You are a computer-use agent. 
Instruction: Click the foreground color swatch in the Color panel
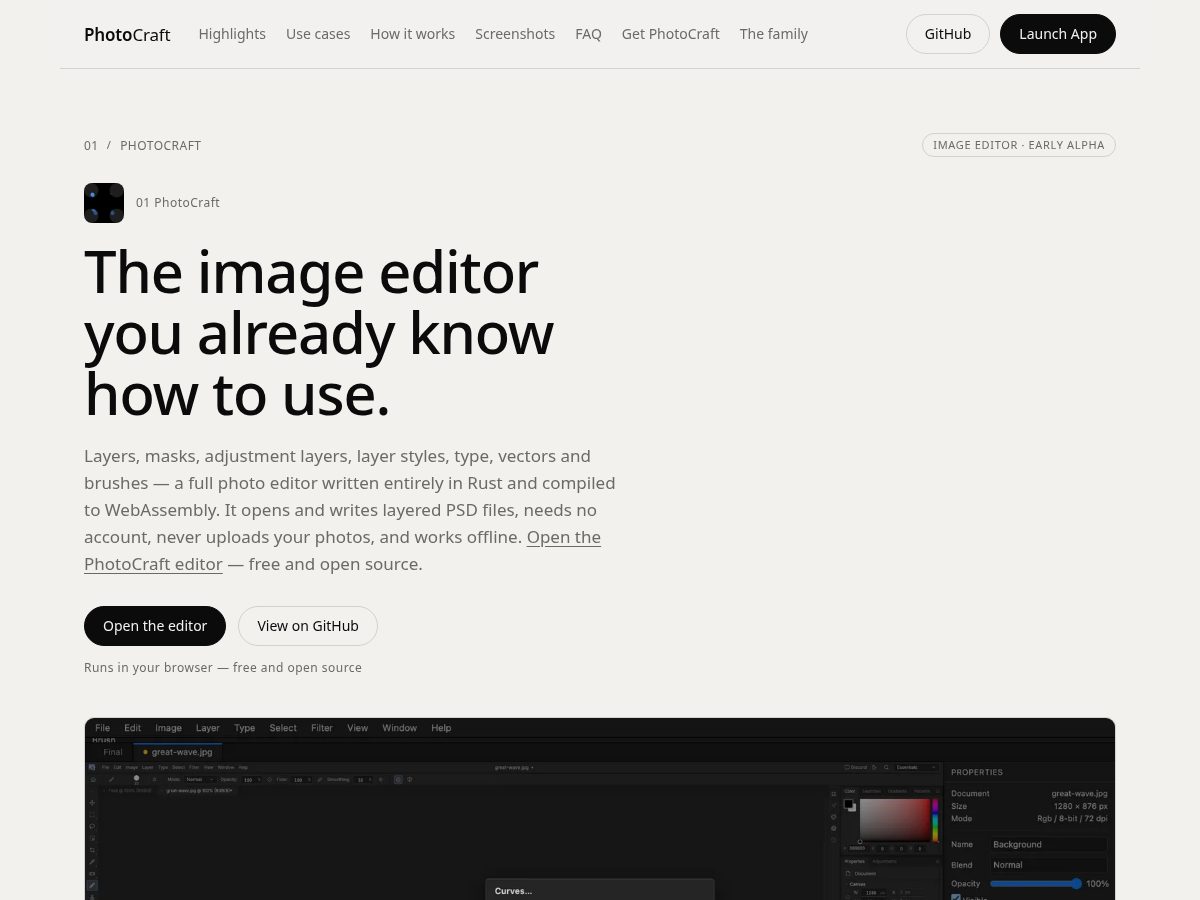click(x=849, y=803)
